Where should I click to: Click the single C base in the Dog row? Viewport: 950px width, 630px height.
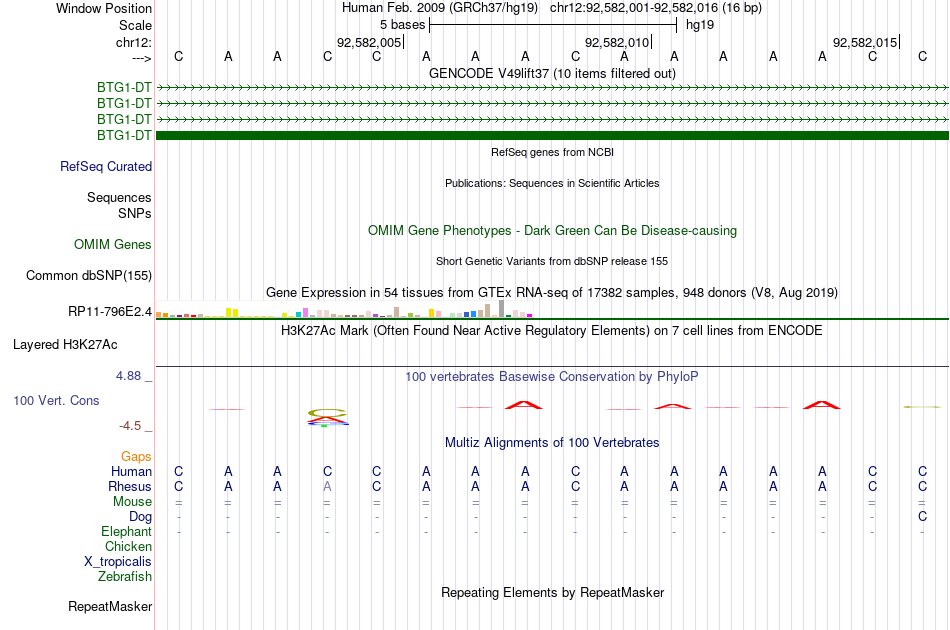922,517
